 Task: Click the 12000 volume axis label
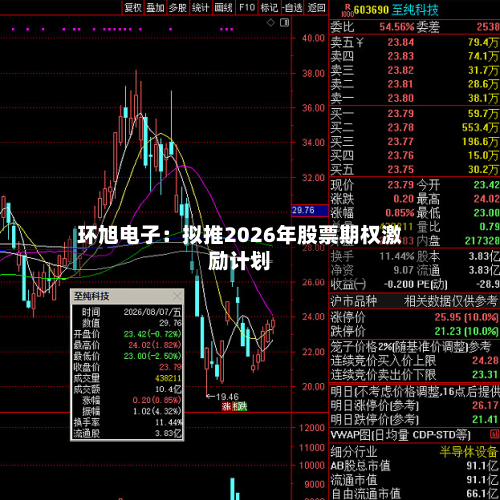tap(312, 428)
